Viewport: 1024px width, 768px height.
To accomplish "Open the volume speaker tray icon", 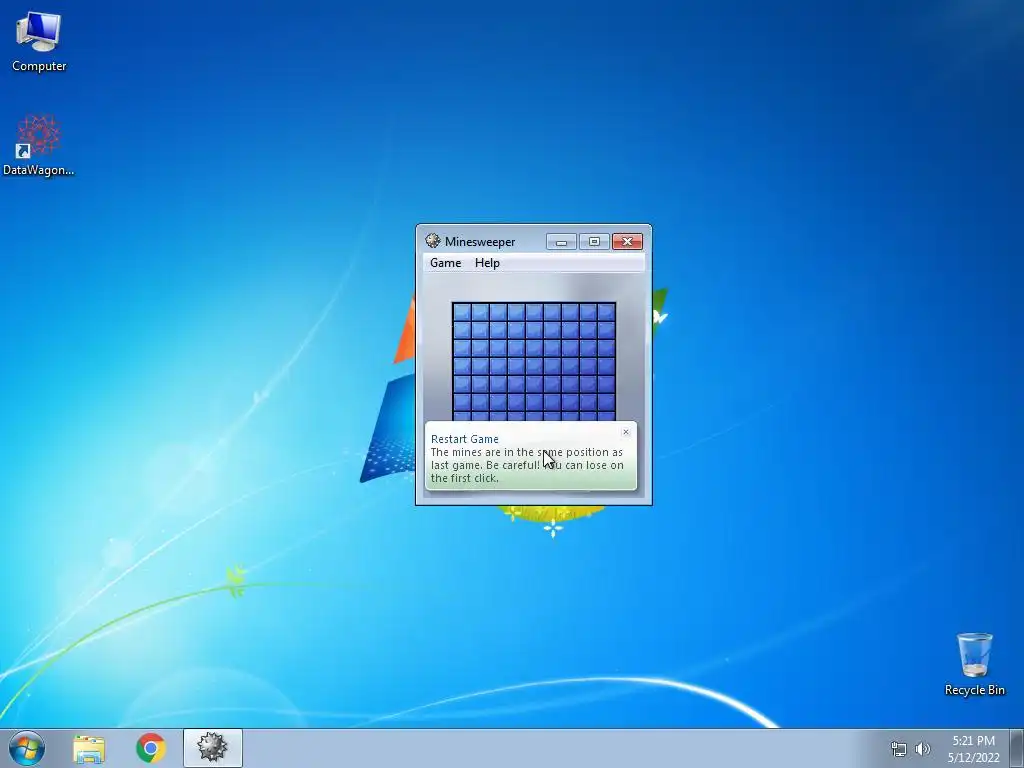I will [922, 749].
